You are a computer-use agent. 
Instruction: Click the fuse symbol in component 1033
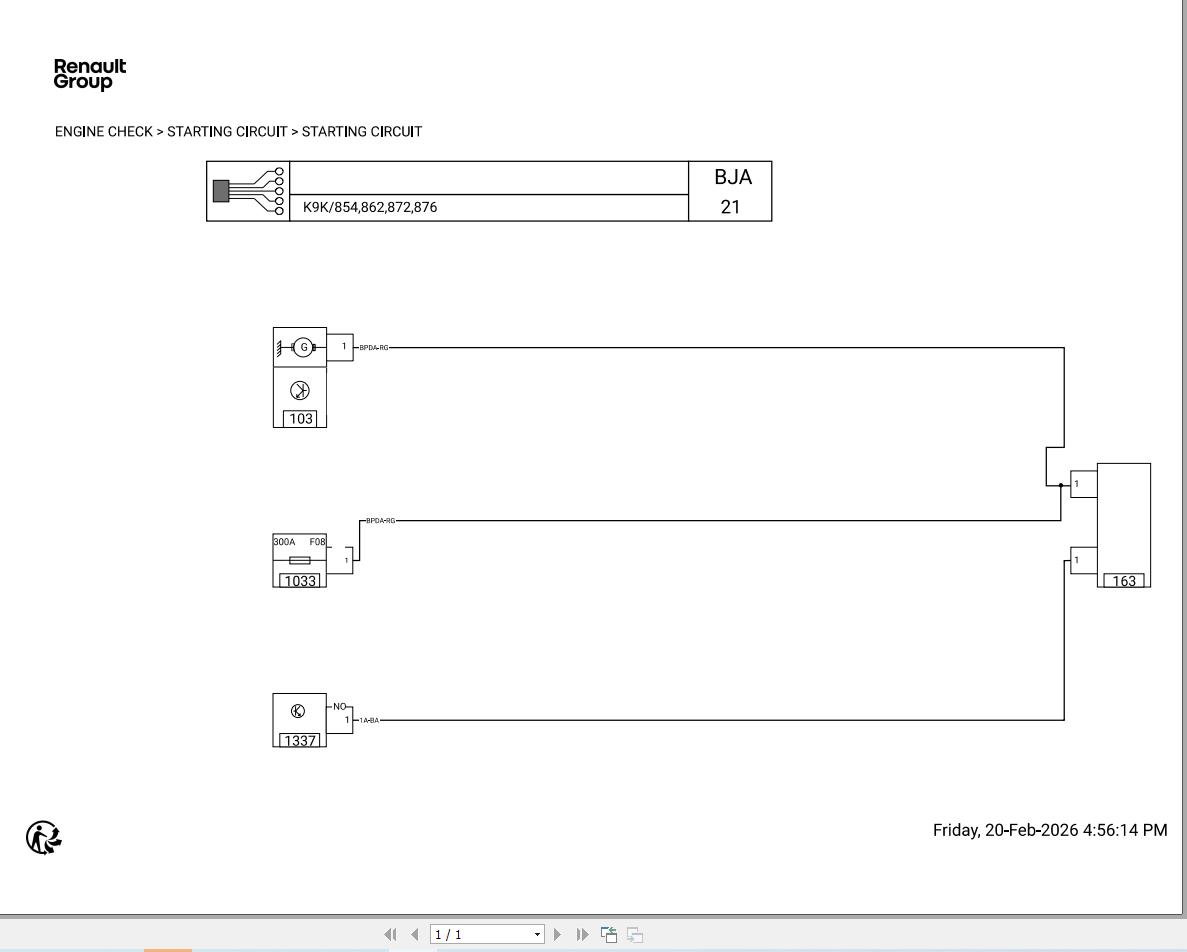(300, 561)
